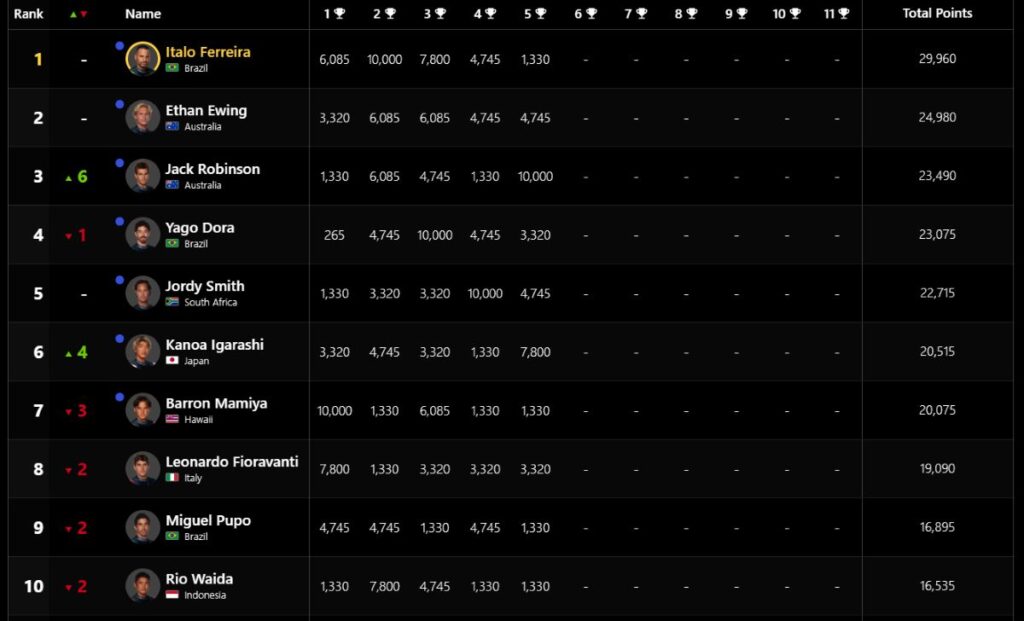
Task: Select Rio Waida's name
Action: pyautogui.click(x=199, y=579)
